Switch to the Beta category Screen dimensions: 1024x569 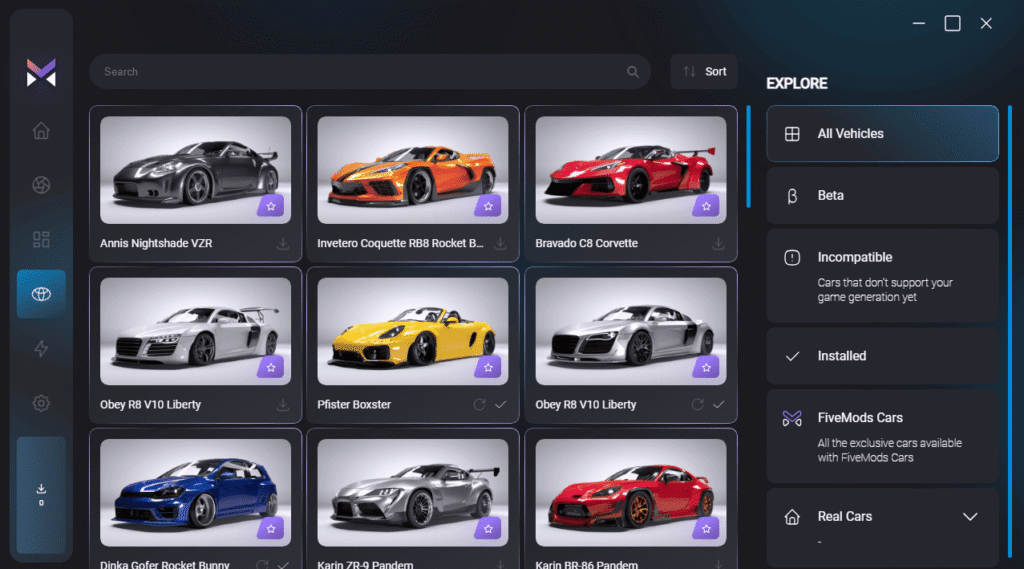[x=882, y=195]
